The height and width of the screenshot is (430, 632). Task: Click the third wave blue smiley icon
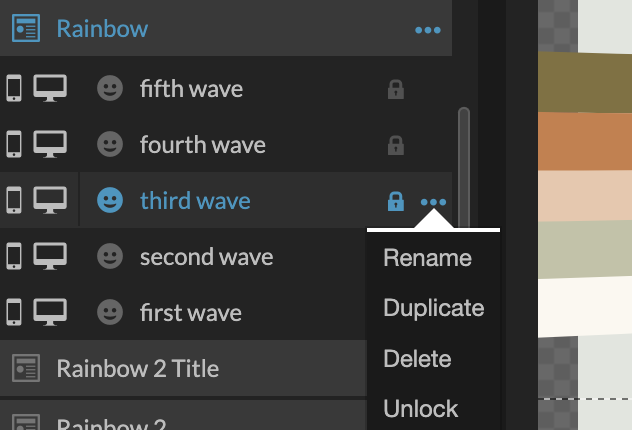click(x=110, y=200)
